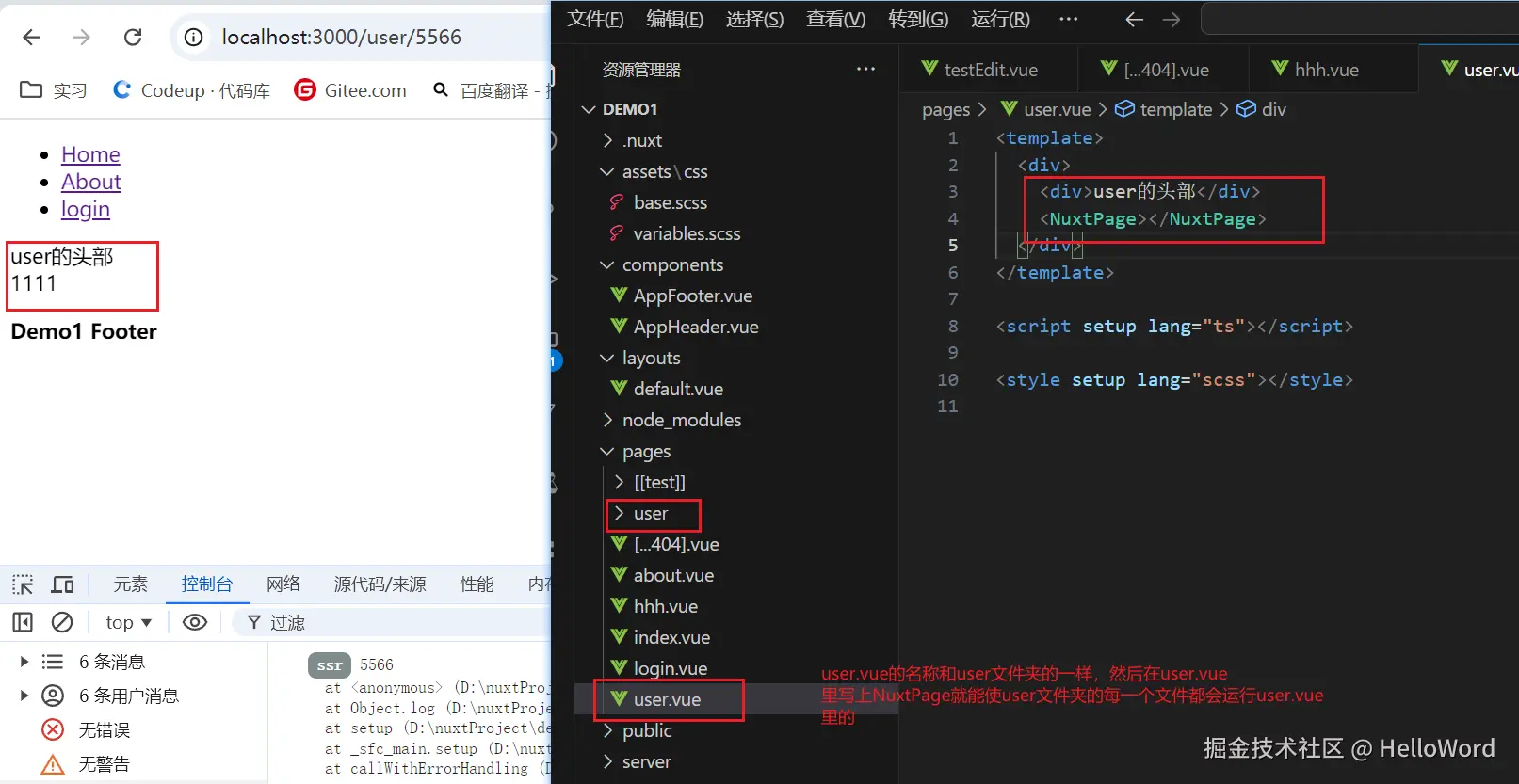View site information icon in address bar
This screenshot has height=784, width=1519.
pos(193,37)
